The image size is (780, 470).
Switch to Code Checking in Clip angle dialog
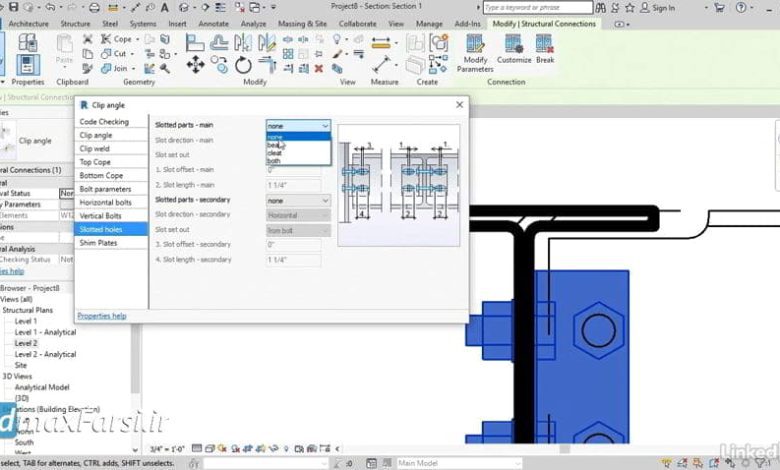click(x=111, y=122)
